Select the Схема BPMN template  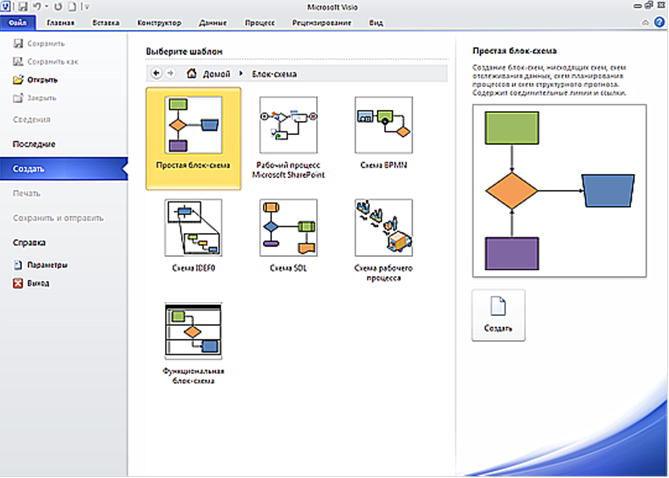pyautogui.click(x=384, y=134)
